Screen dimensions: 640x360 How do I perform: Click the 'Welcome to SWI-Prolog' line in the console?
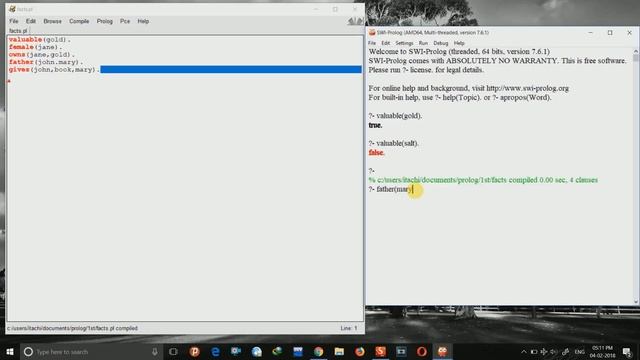(459, 51)
